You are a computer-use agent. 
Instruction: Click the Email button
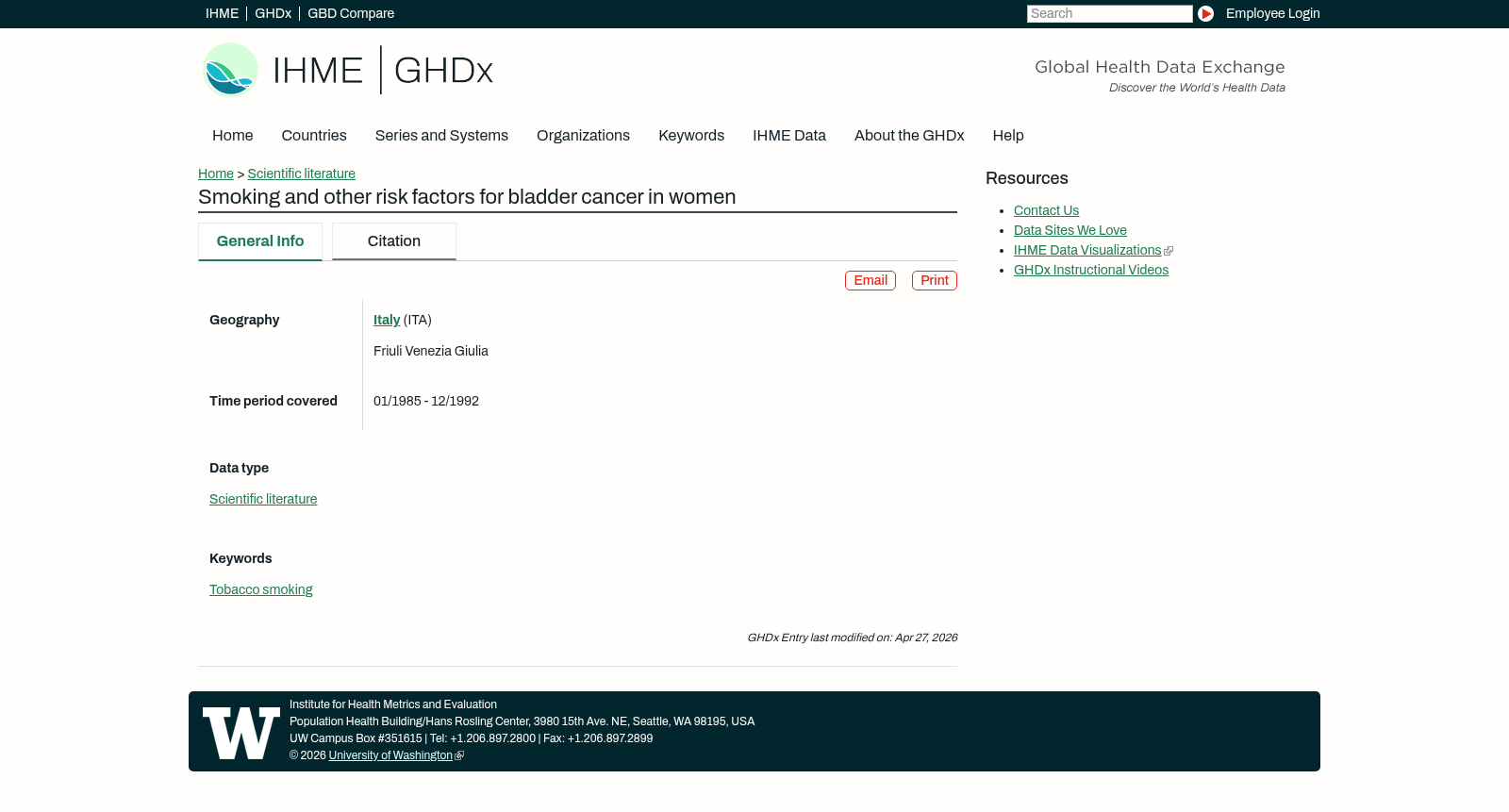tap(871, 281)
